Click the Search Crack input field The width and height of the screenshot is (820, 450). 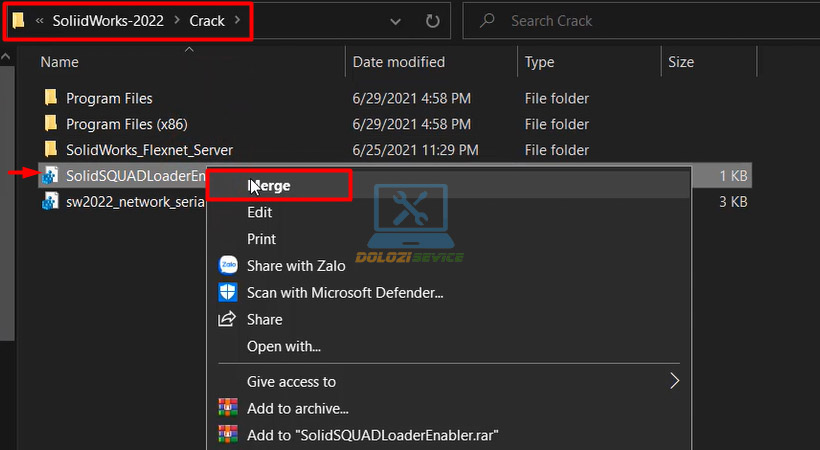click(x=641, y=21)
